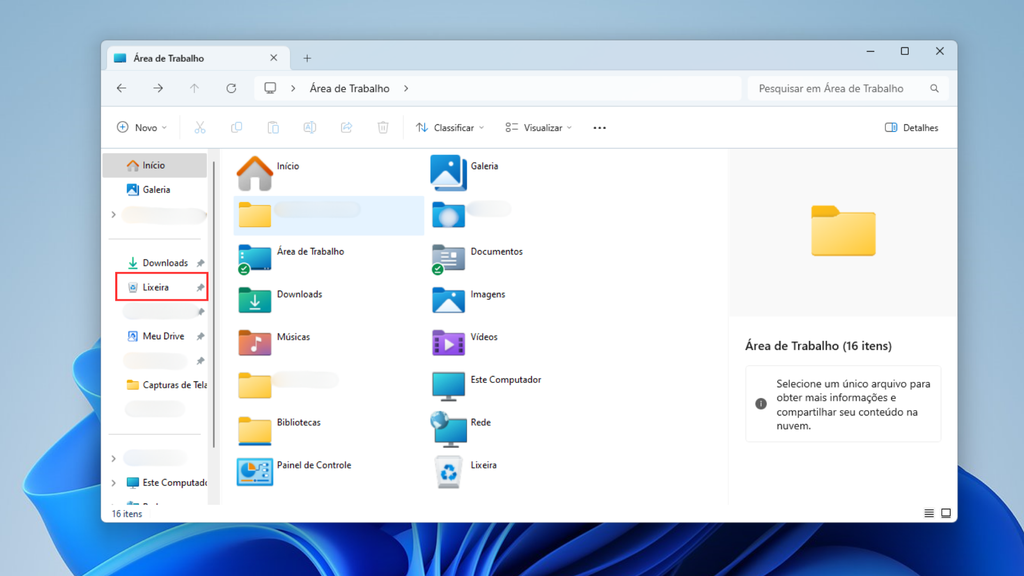
Task: Click the Pesquisar em Área de Trabalho field
Action: tap(848, 88)
